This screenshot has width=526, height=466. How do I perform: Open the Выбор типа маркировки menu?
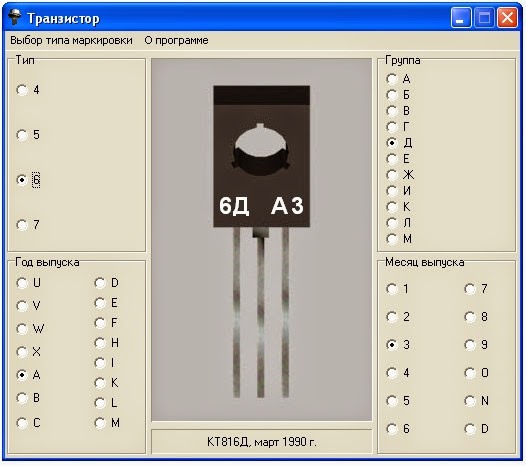(x=71, y=41)
